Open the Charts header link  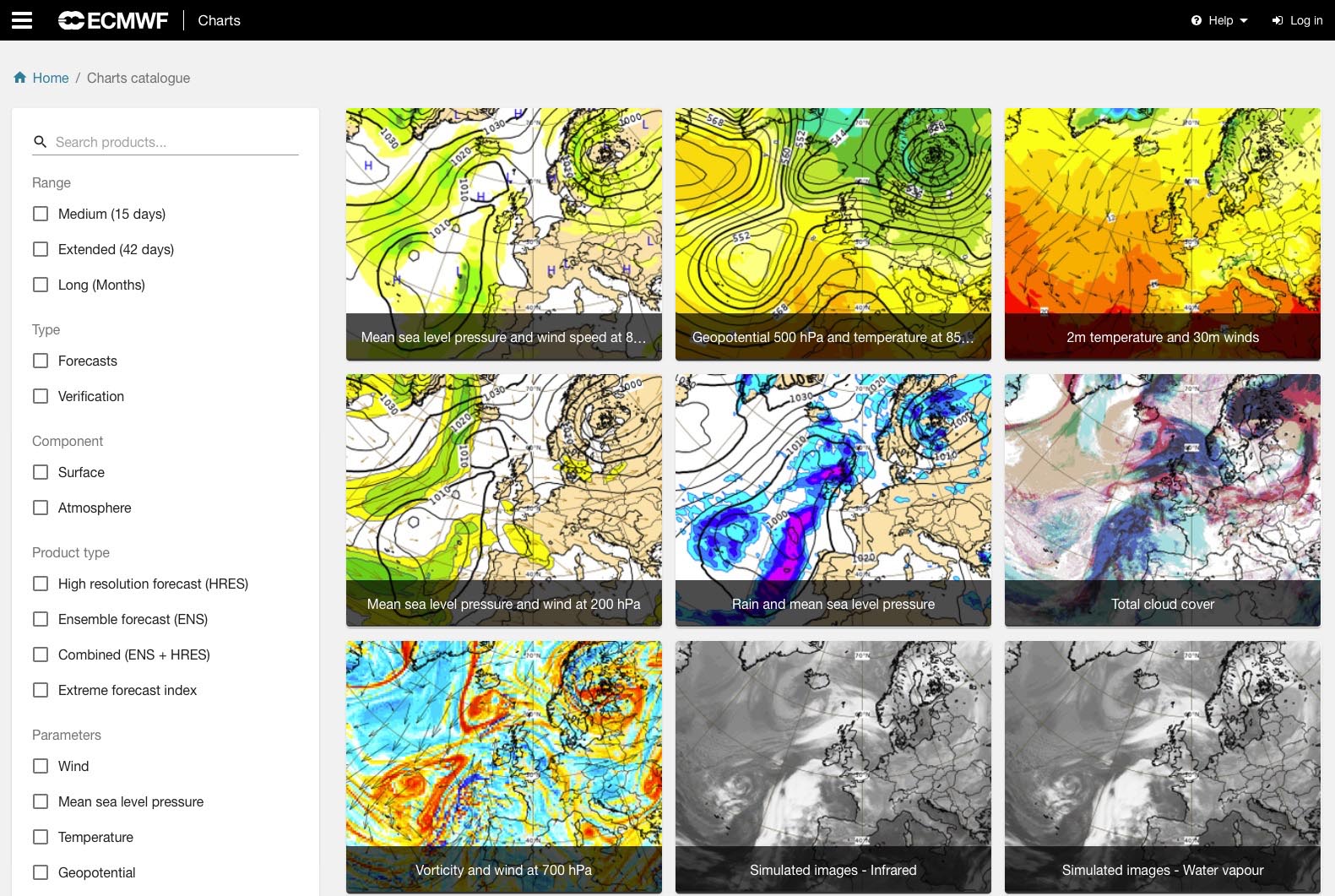(x=219, y=20)
